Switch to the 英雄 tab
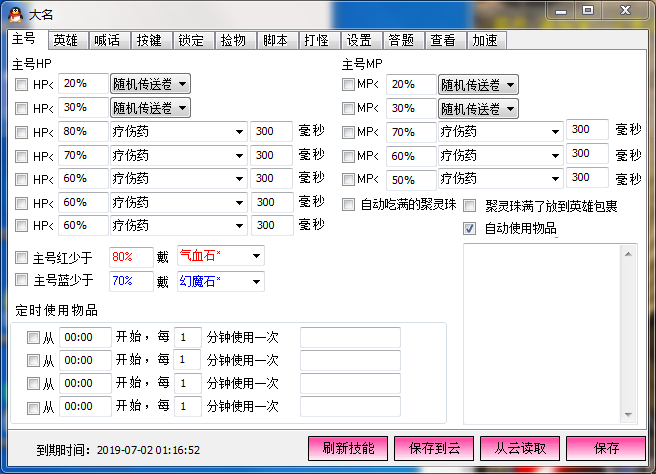The image size is (656, 474). (x=67, y=41)
